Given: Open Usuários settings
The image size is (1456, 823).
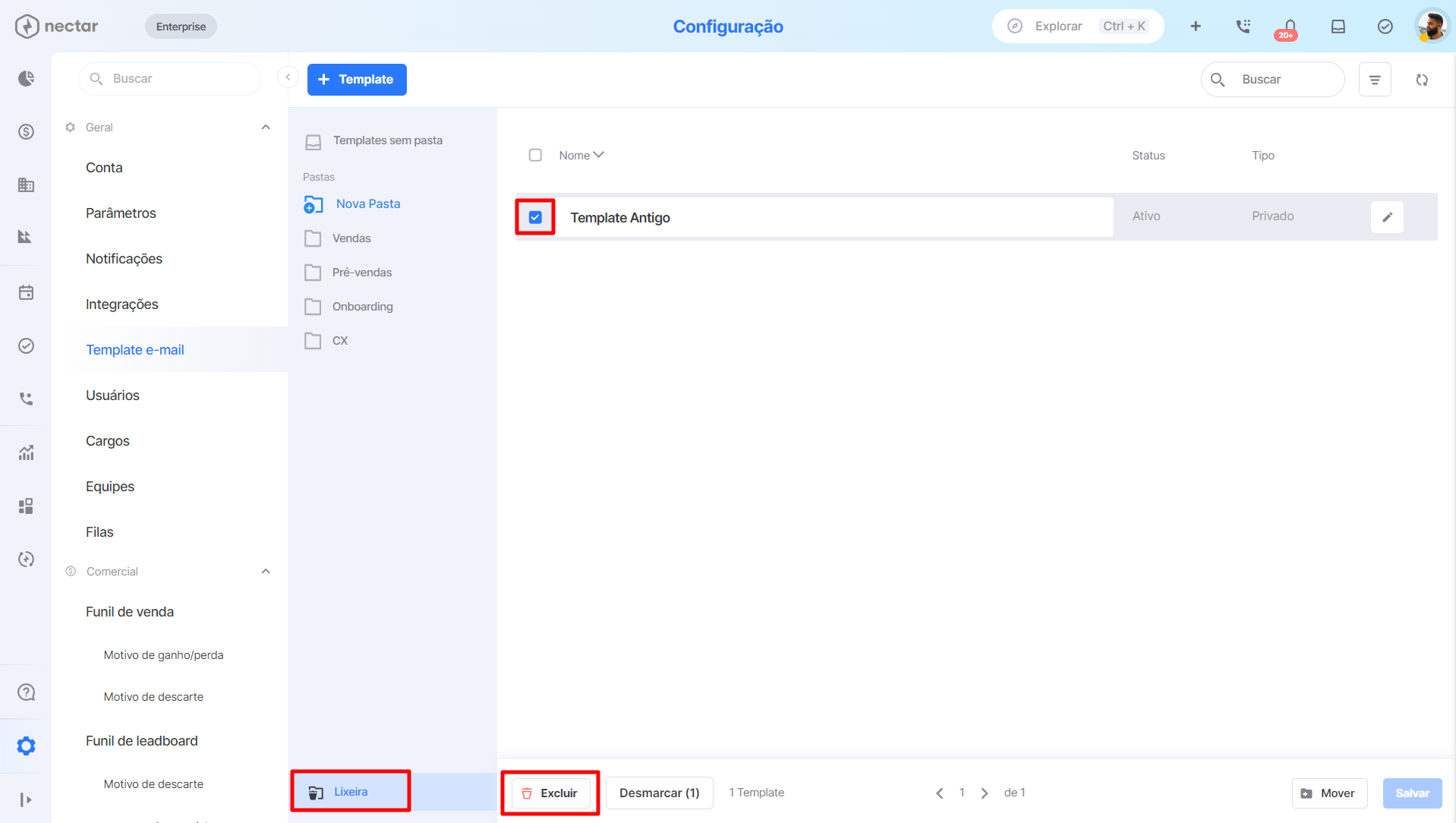Looking at the screenshot, I should [112, 396].
